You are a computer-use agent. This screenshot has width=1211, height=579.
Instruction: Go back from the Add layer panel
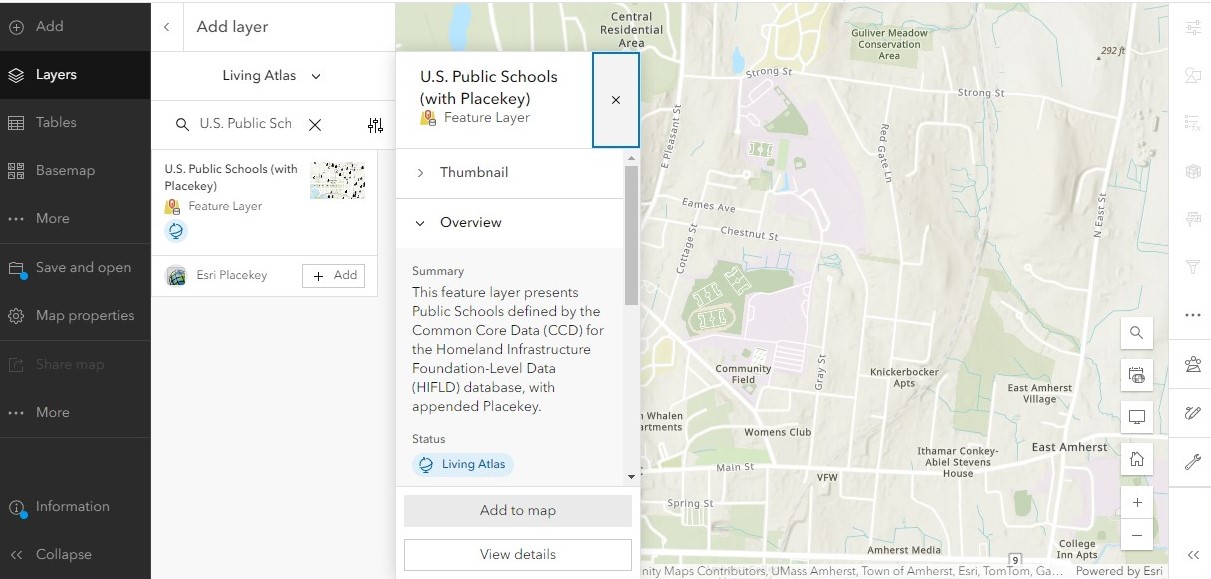click(167, 27)
